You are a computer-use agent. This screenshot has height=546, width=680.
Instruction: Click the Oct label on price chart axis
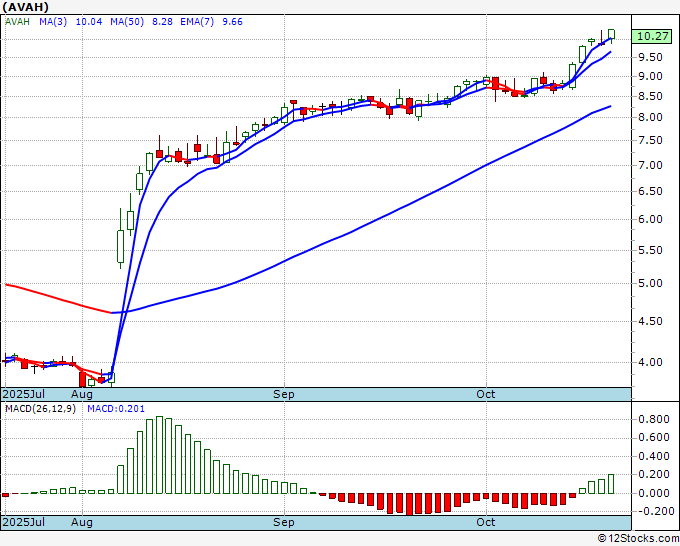tap(486, 394)
